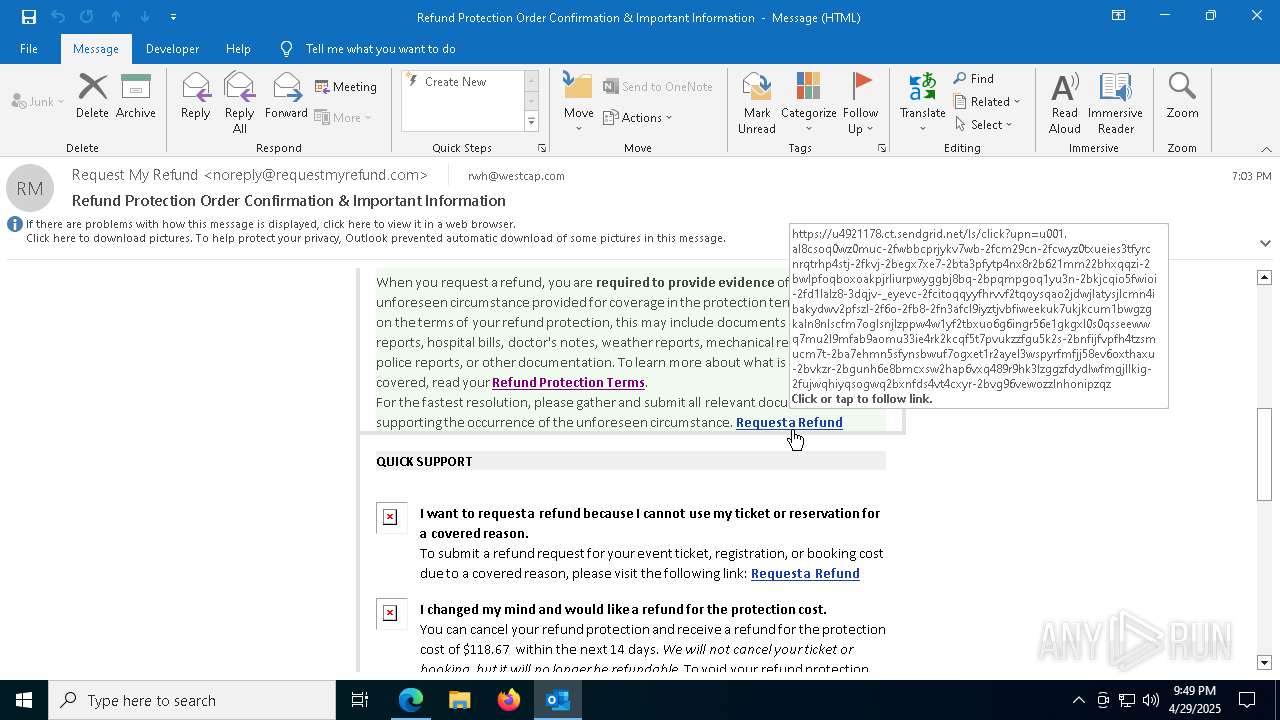The width and height of the screenshot is (1280, 720).
Task: Click the volume tray icon
Action: pos(1151,700)
